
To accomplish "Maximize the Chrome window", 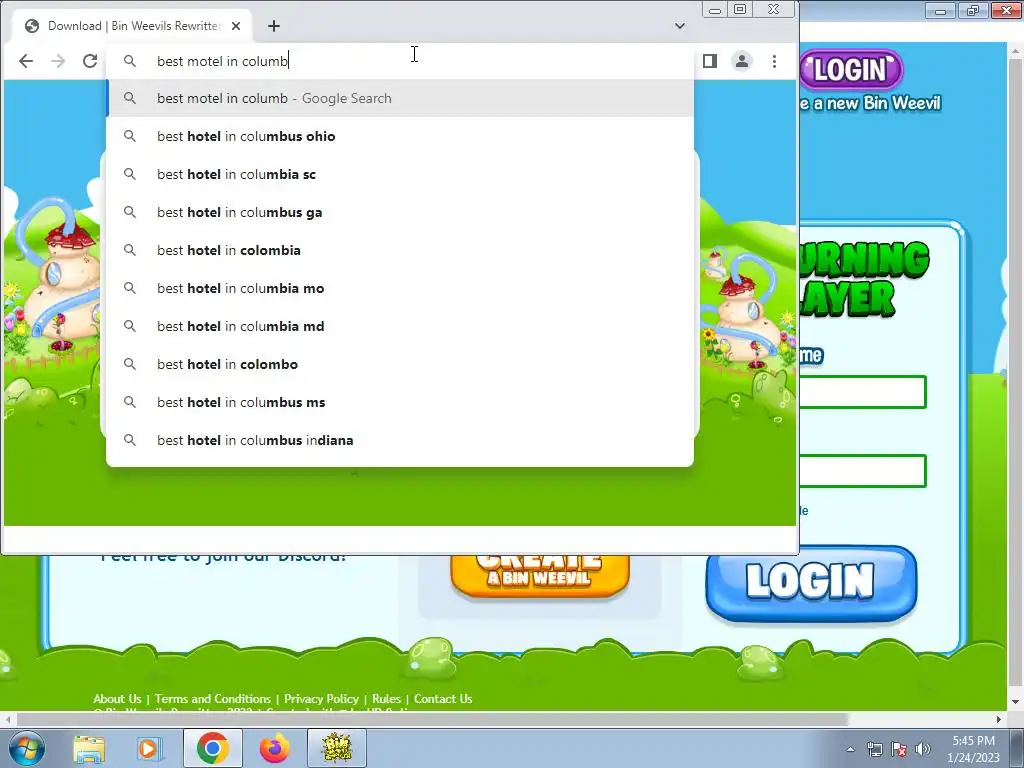I will [740, 9].
